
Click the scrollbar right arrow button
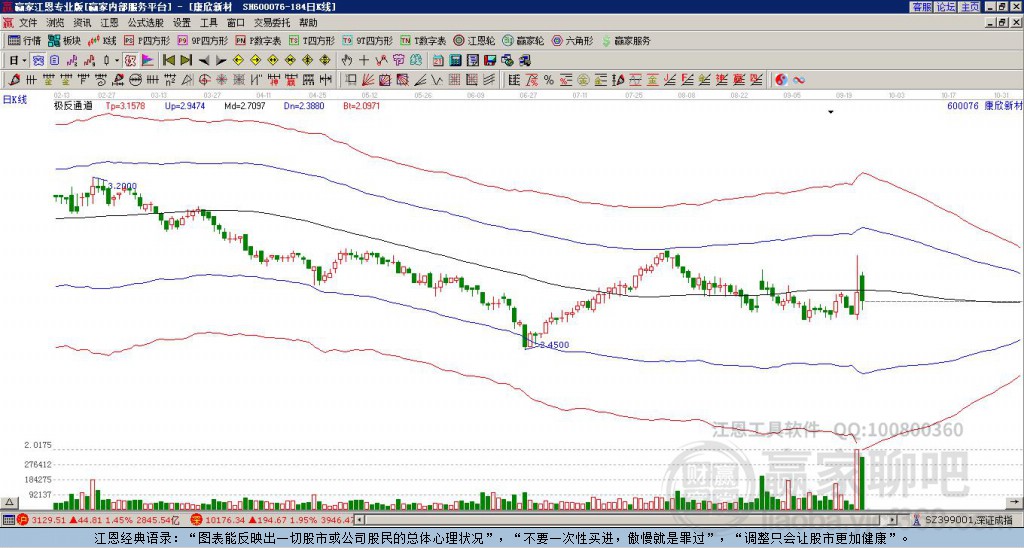[x=893, y=520]
